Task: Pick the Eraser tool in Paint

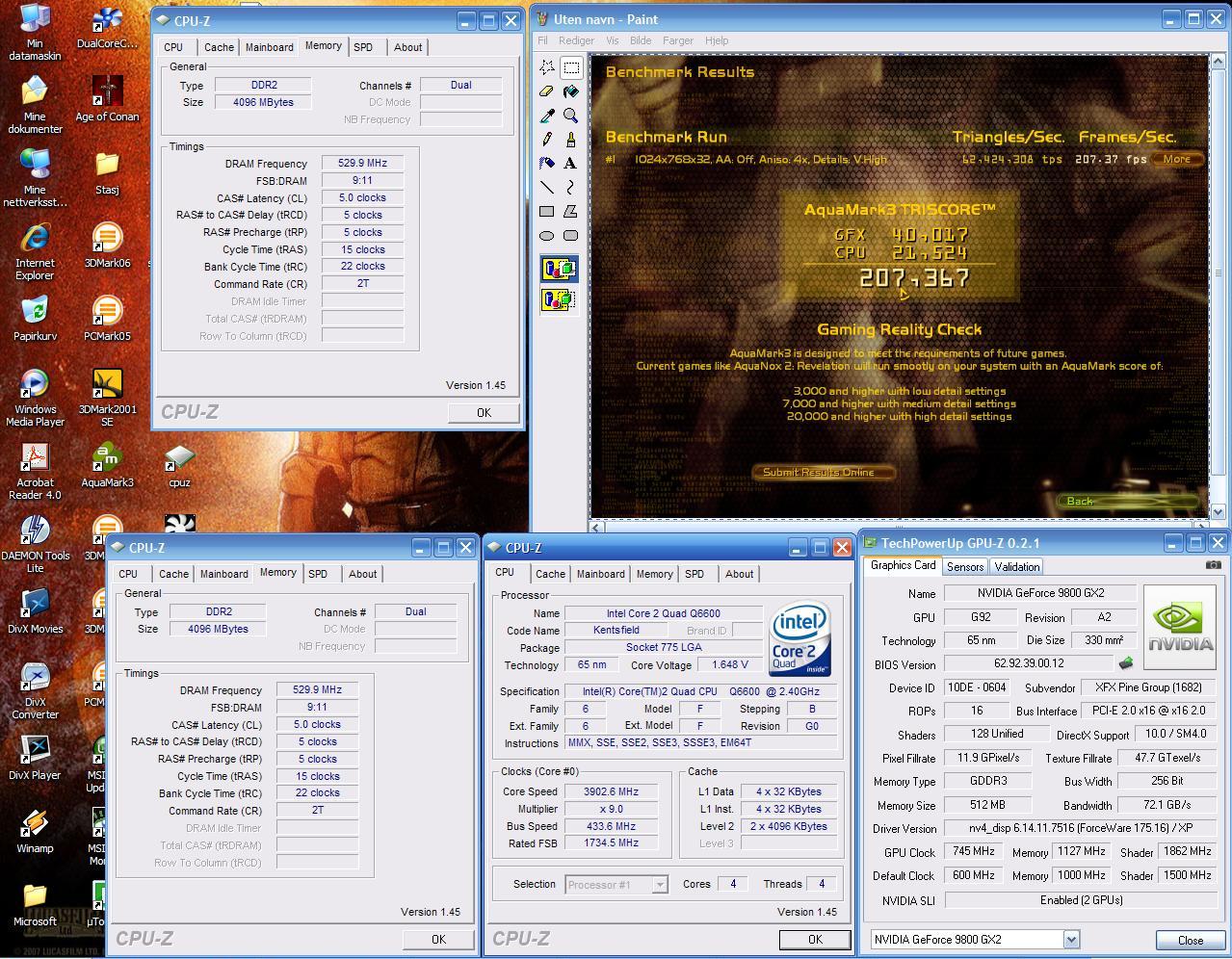Action: coord(547,91)
